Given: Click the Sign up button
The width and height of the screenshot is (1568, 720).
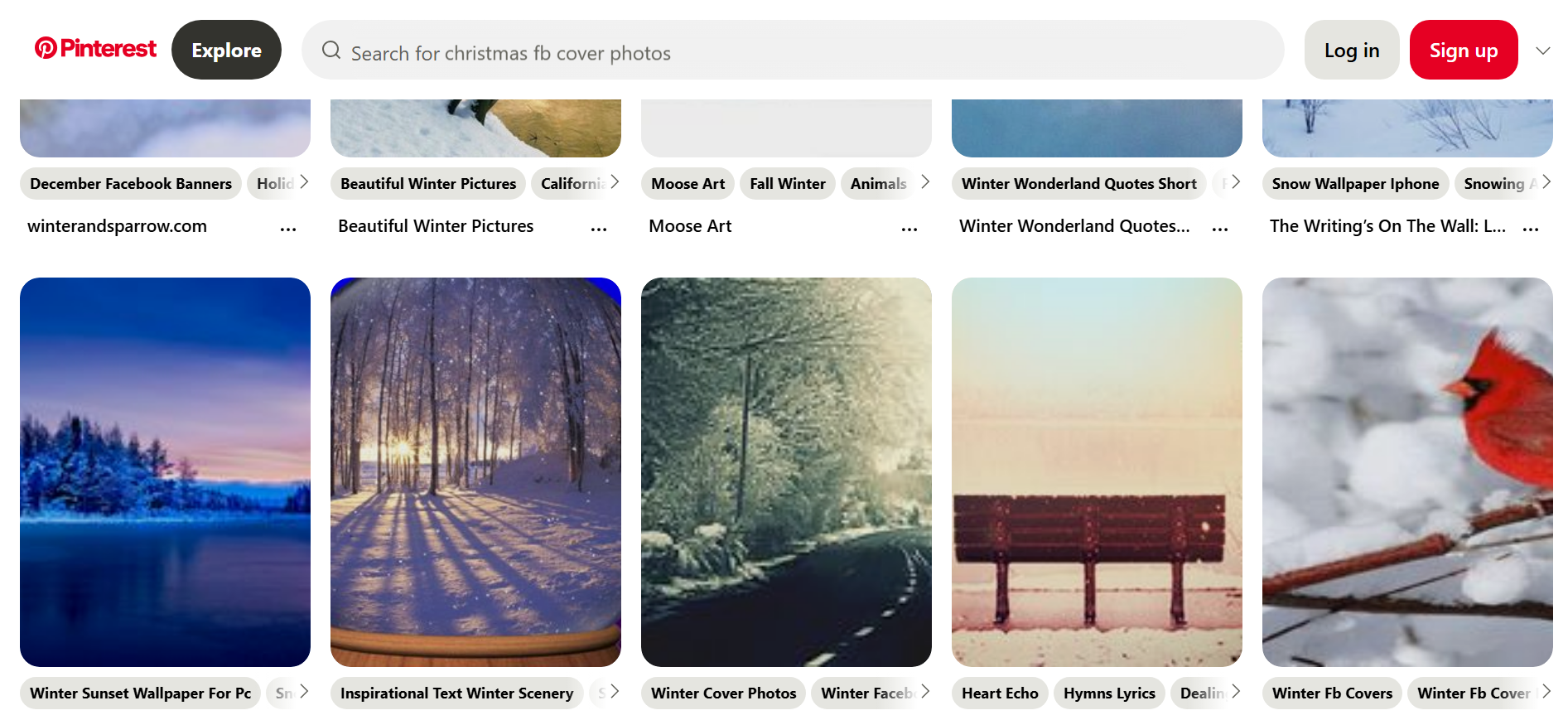Looking at the screenshot, I should pyautogui.click(x=1463, y=50).
